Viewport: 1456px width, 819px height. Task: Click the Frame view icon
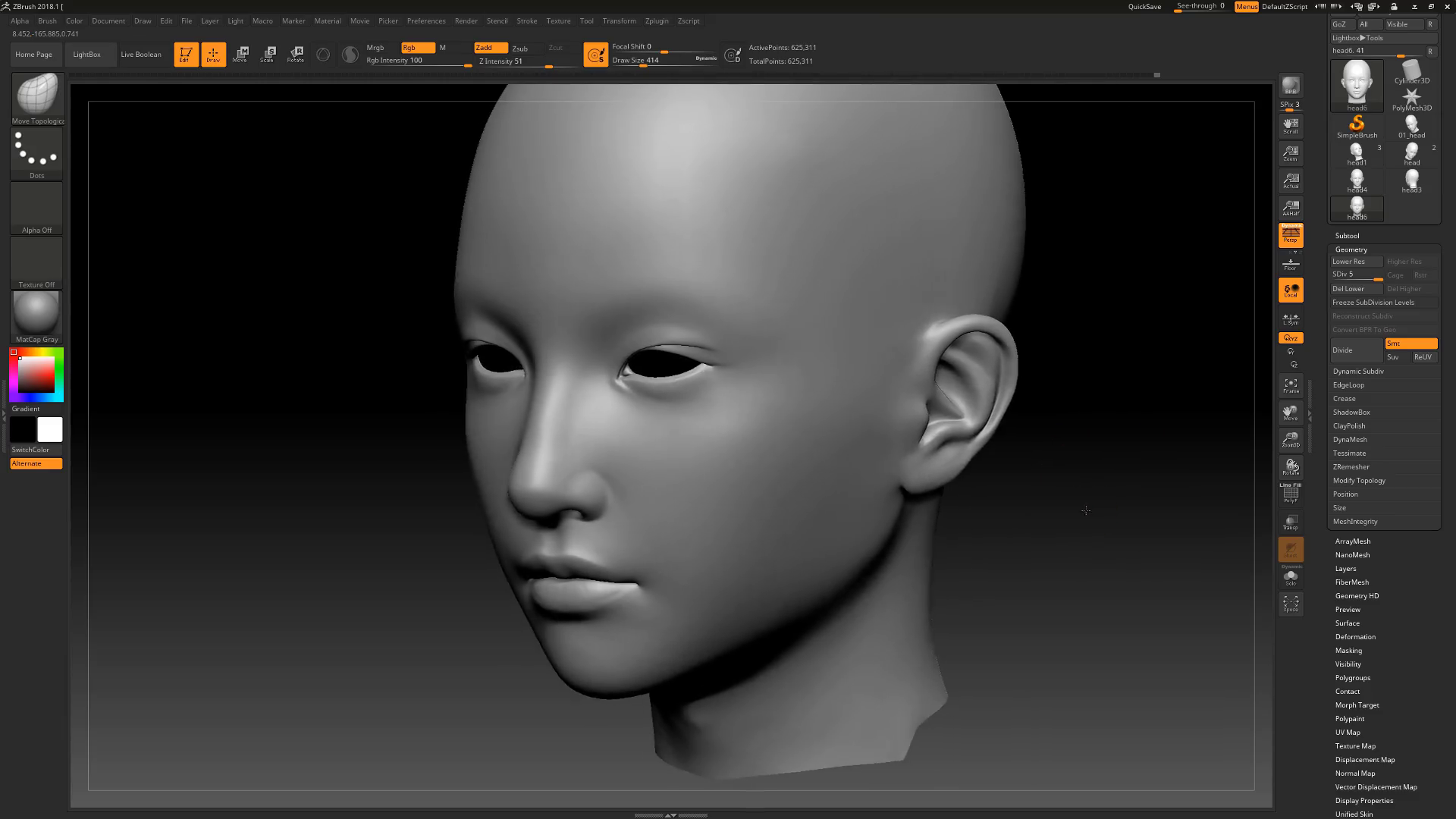(1291, 385)
